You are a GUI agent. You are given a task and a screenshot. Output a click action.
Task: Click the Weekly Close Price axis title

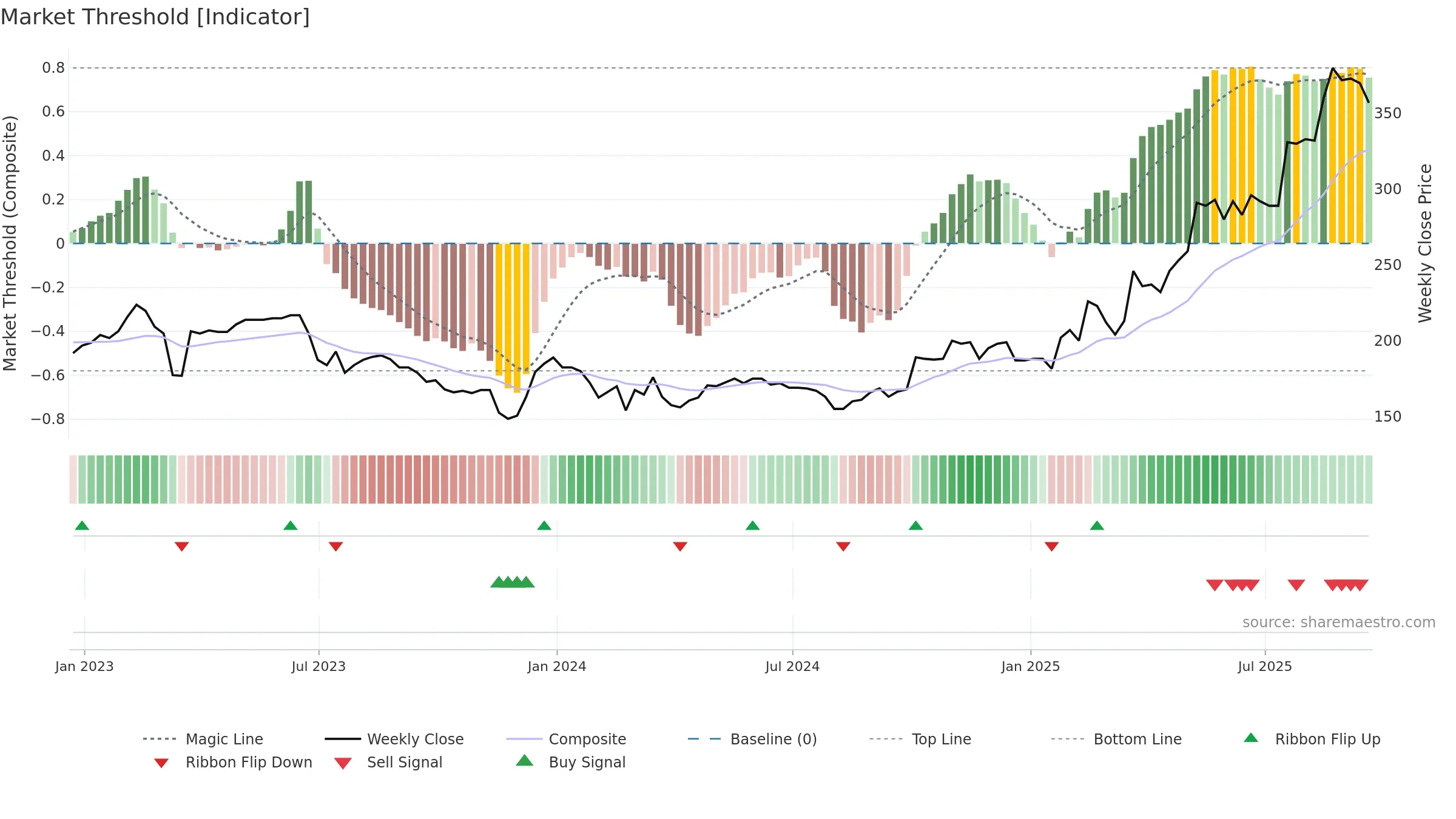pyautogui.click(x=1425, y=243)
